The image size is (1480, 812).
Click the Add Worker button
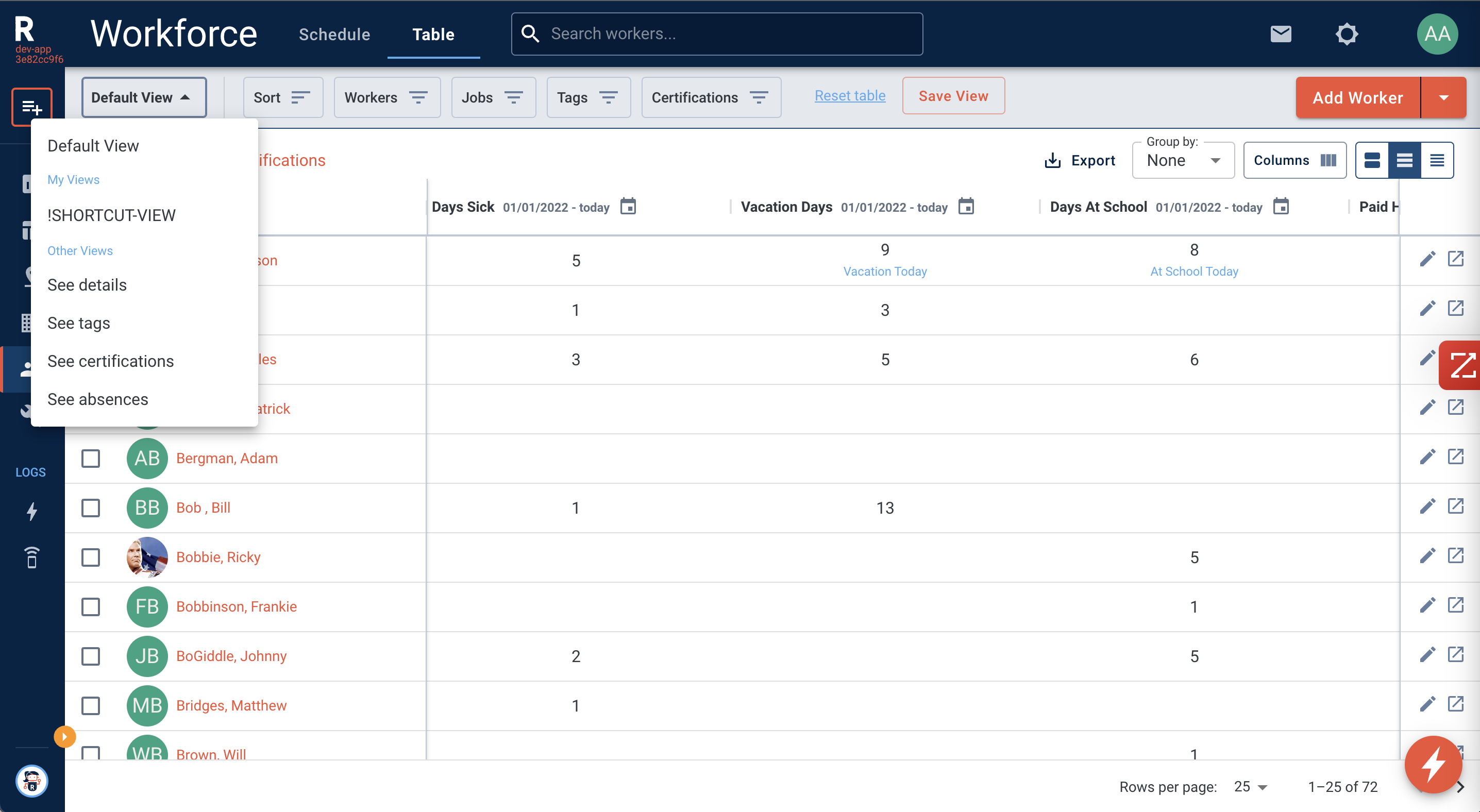pyautogui.click(x=1358, y=97)
